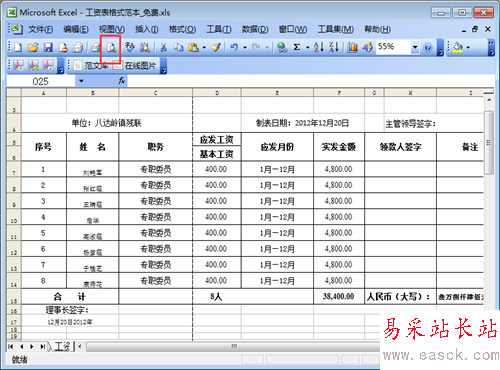Viewport: 500px width, 370px height.
Task: Expand the Paste options dropdown arrow
Action: 204,48
